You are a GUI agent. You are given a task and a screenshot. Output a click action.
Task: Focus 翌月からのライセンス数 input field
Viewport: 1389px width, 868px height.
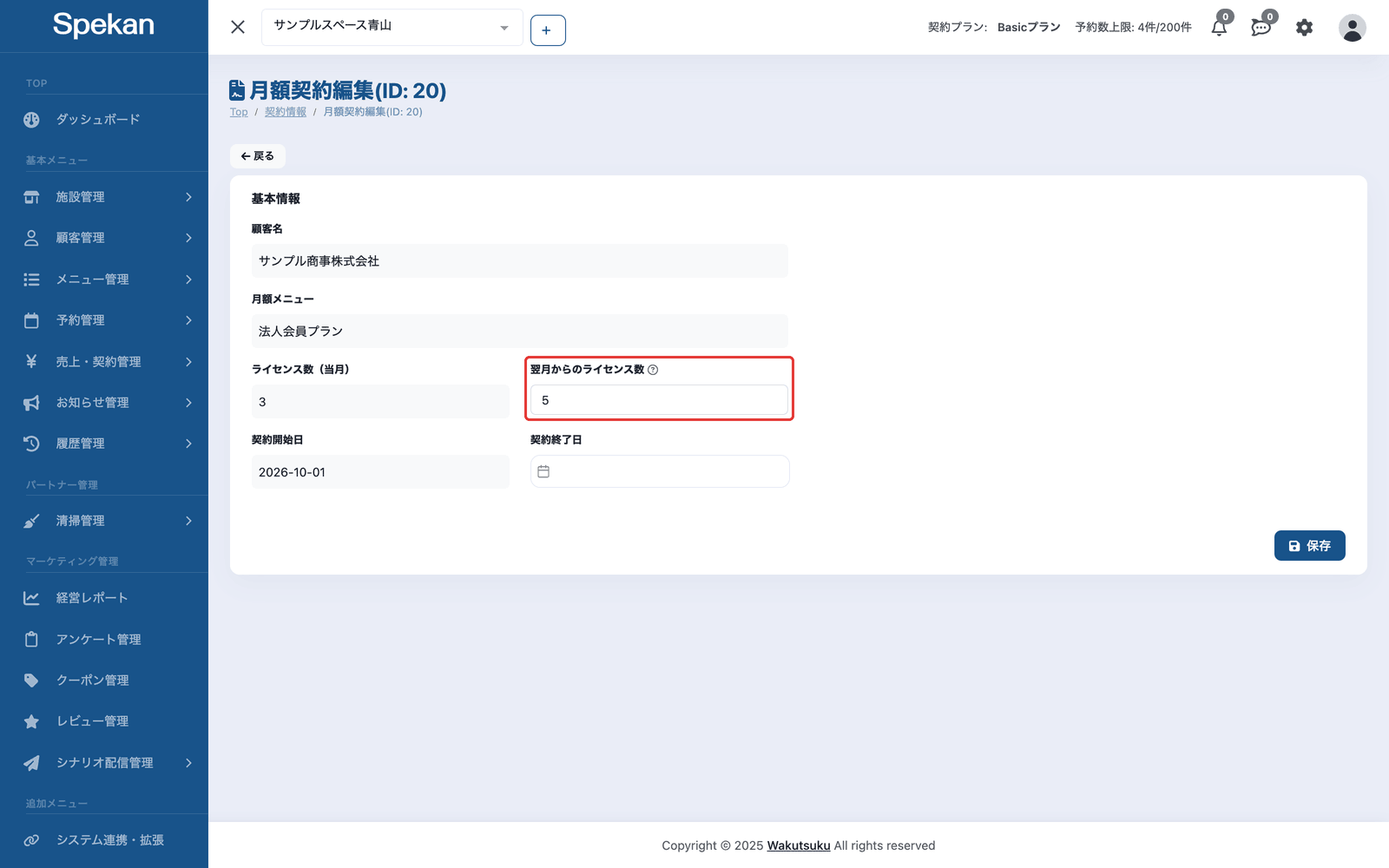point(659,400)
